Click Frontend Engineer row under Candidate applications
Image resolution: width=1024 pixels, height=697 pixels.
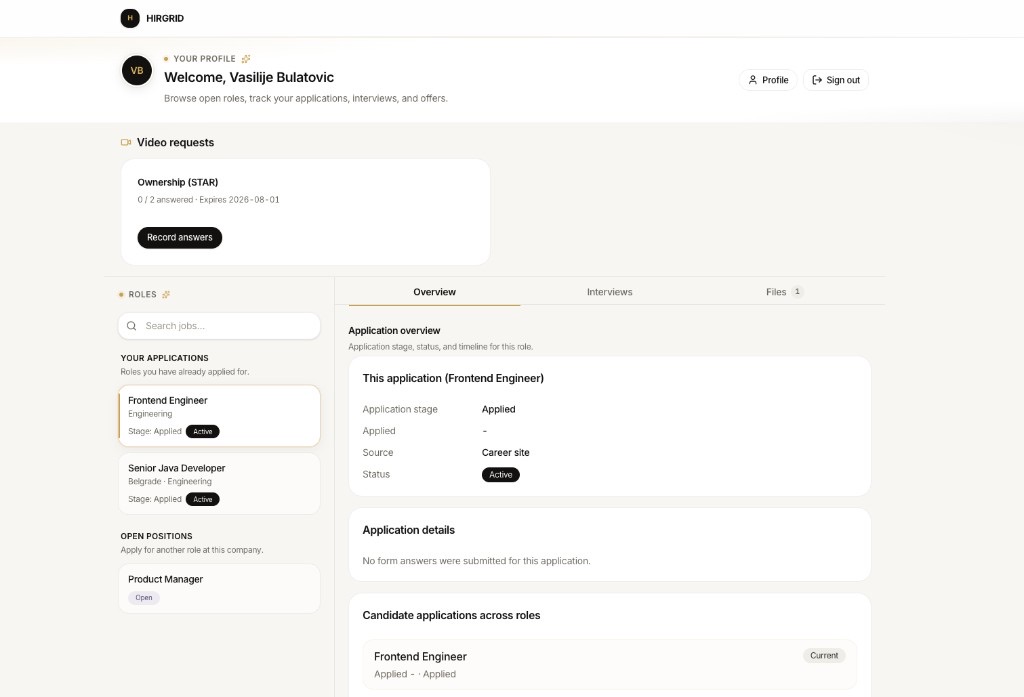click(x=609, y=664)
